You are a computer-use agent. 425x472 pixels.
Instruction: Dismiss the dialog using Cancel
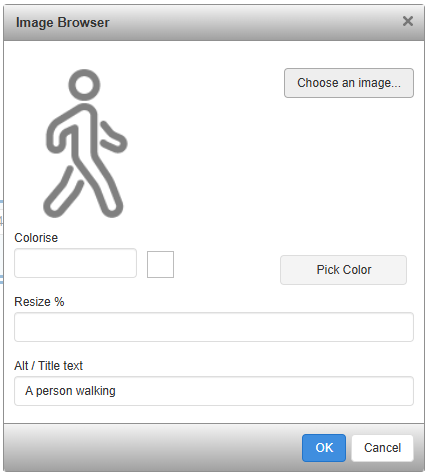pos(382,448)
